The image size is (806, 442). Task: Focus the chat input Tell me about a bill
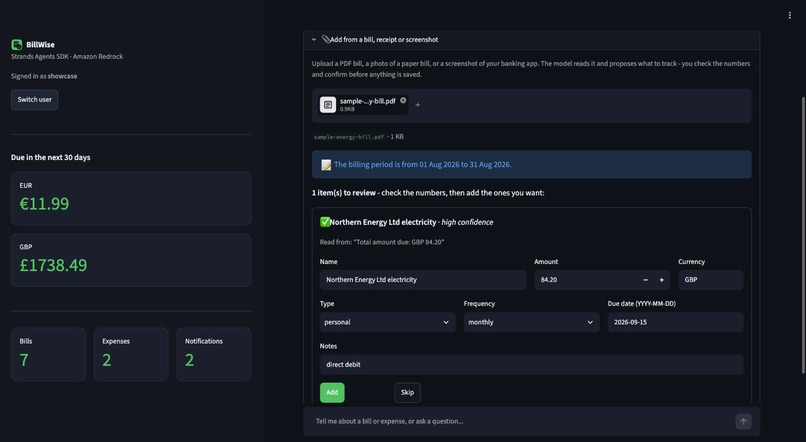click(x=523, y=421)
